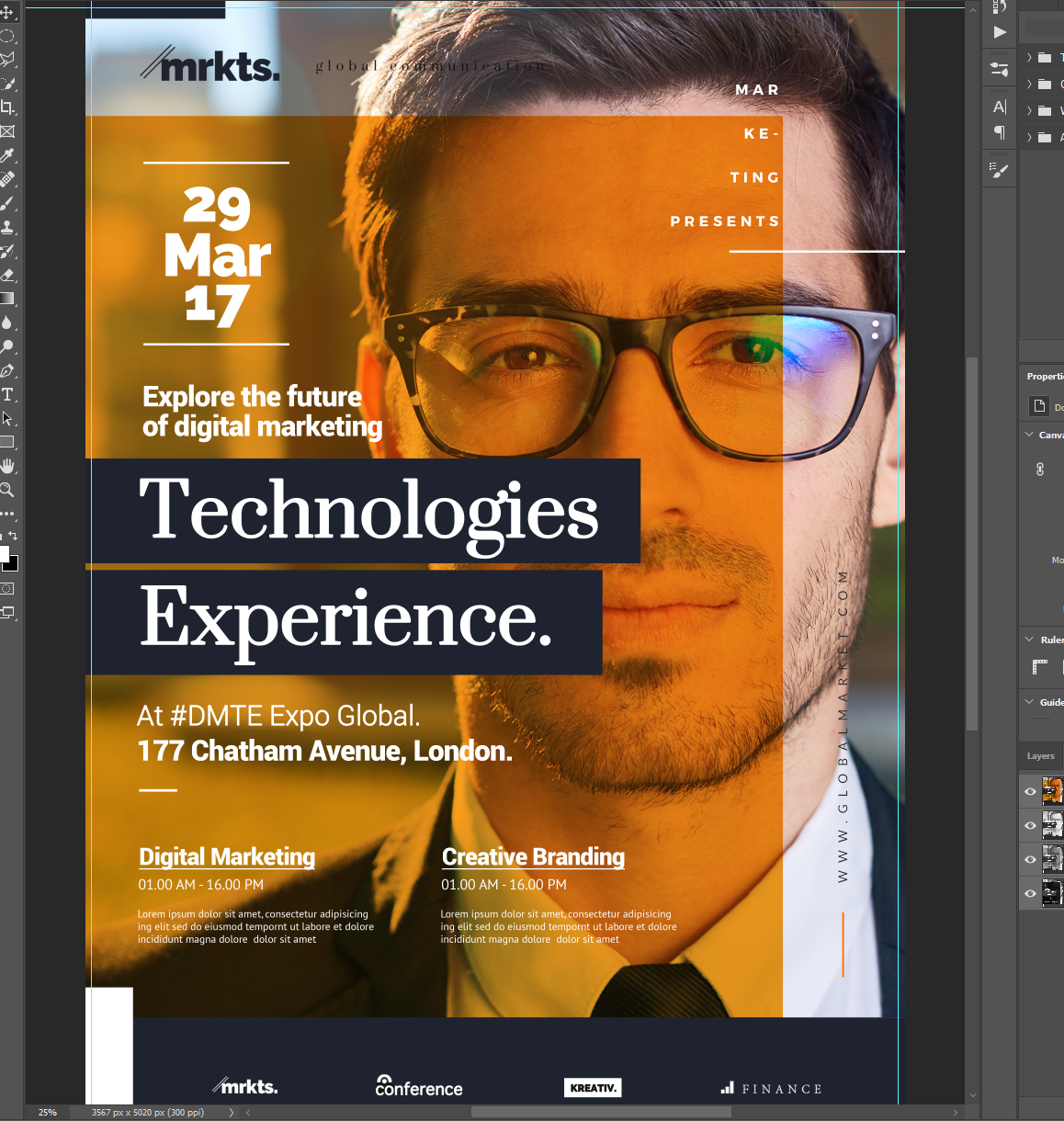Switch to the Properties tab
Image resolution: width=1064 pixels, height=1121 pixels.
(x=1045, y=377)
